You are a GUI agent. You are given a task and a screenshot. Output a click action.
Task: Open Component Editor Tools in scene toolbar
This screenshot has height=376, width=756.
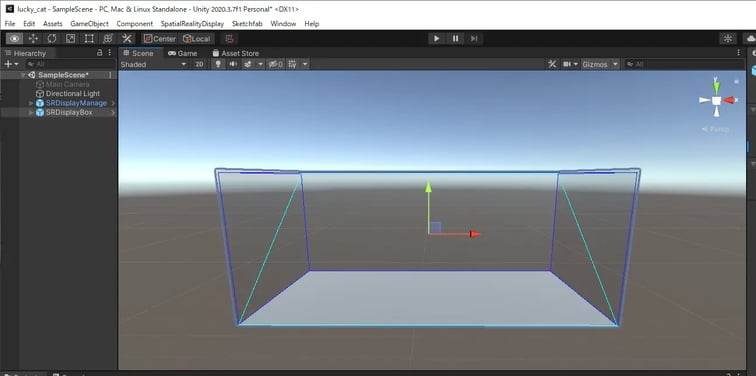553,64
